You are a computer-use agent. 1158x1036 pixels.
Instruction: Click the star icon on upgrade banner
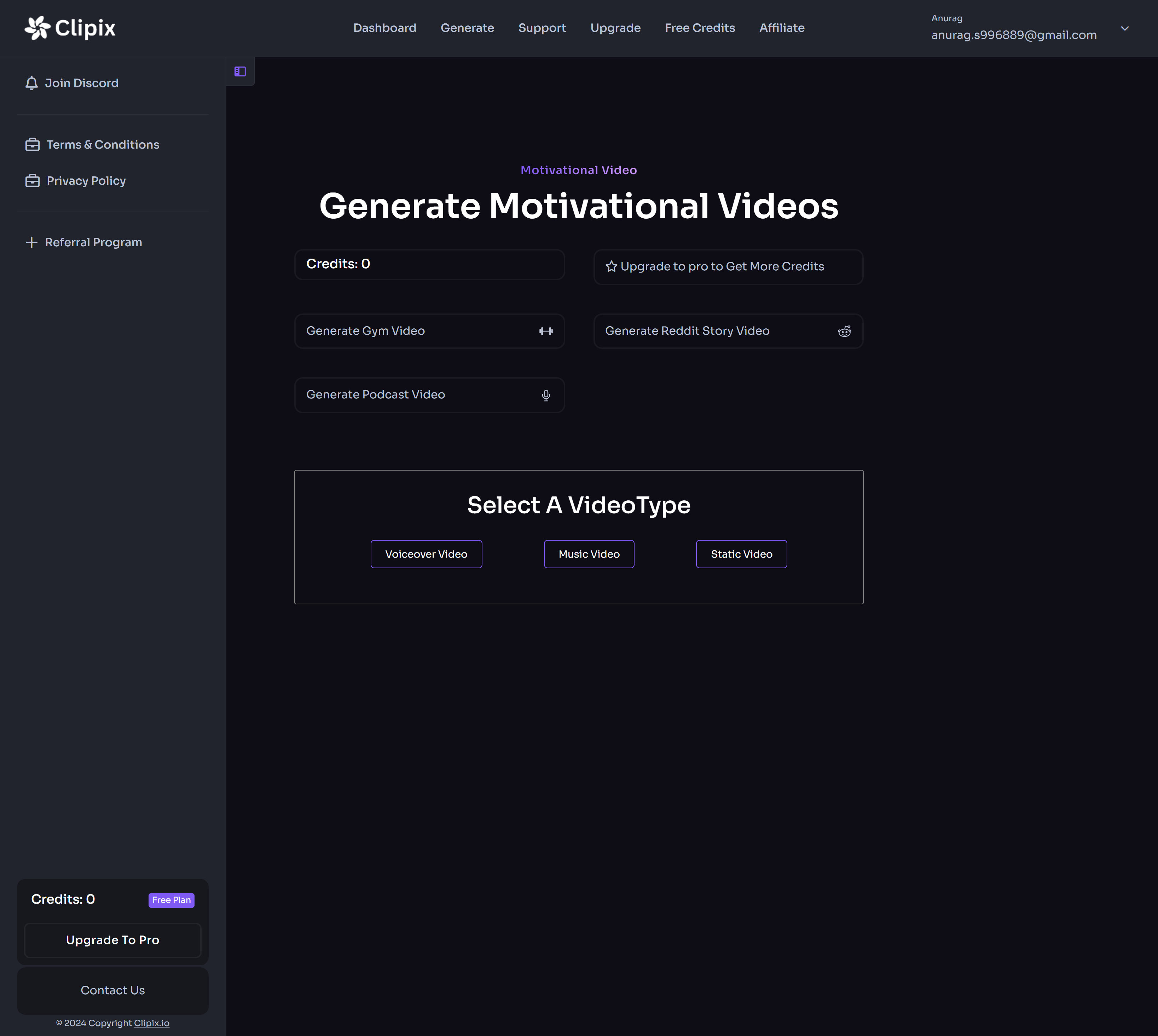(611, 266)
